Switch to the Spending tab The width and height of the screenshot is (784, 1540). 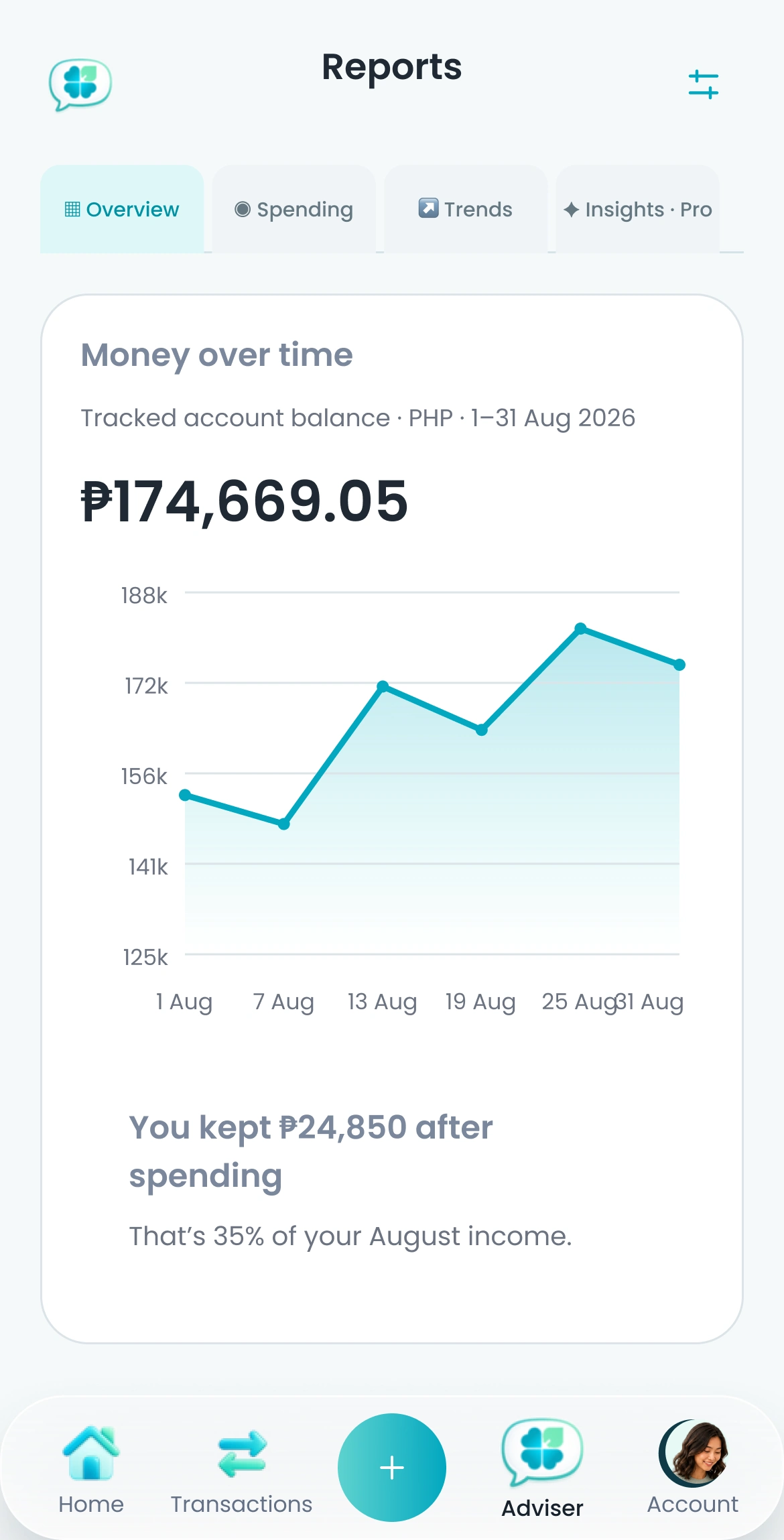(293, 209)
